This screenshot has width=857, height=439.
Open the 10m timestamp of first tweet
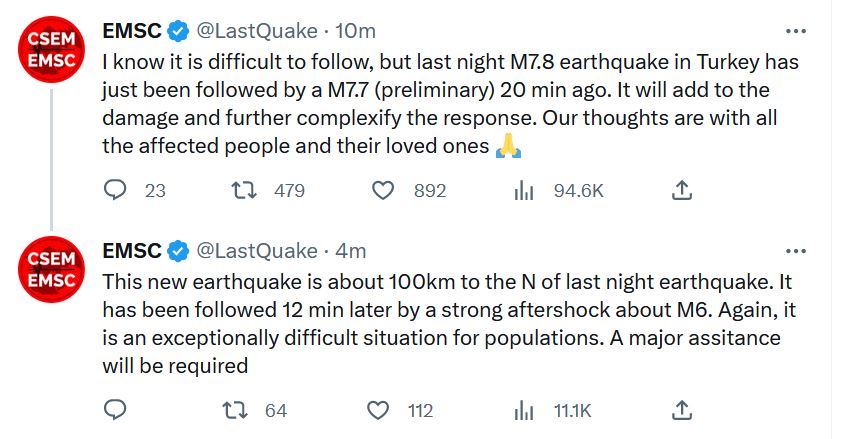tap(350, 30)
